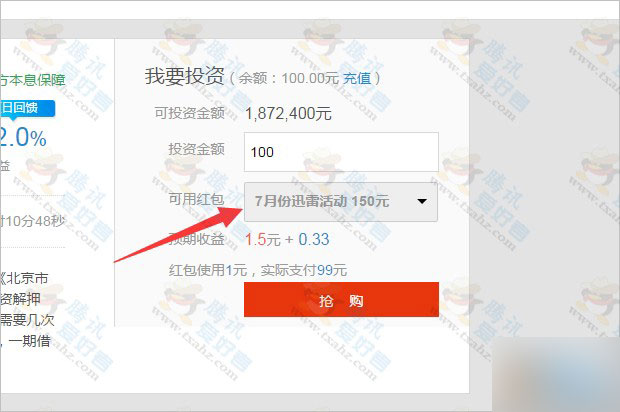Click the blue 2.0% rate figure
Screen dimensions: 620x412
tap(23, 138)
